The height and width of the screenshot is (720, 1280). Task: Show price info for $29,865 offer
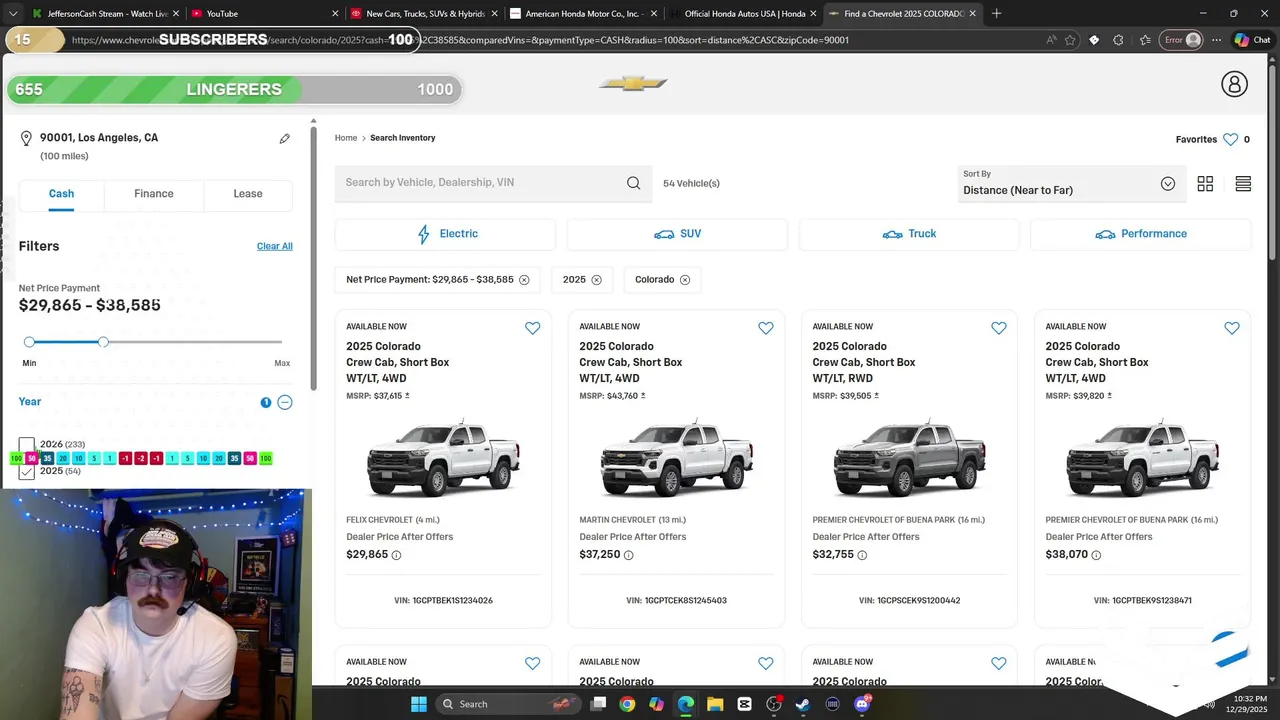pyautogui.click(x=396, y=555)
